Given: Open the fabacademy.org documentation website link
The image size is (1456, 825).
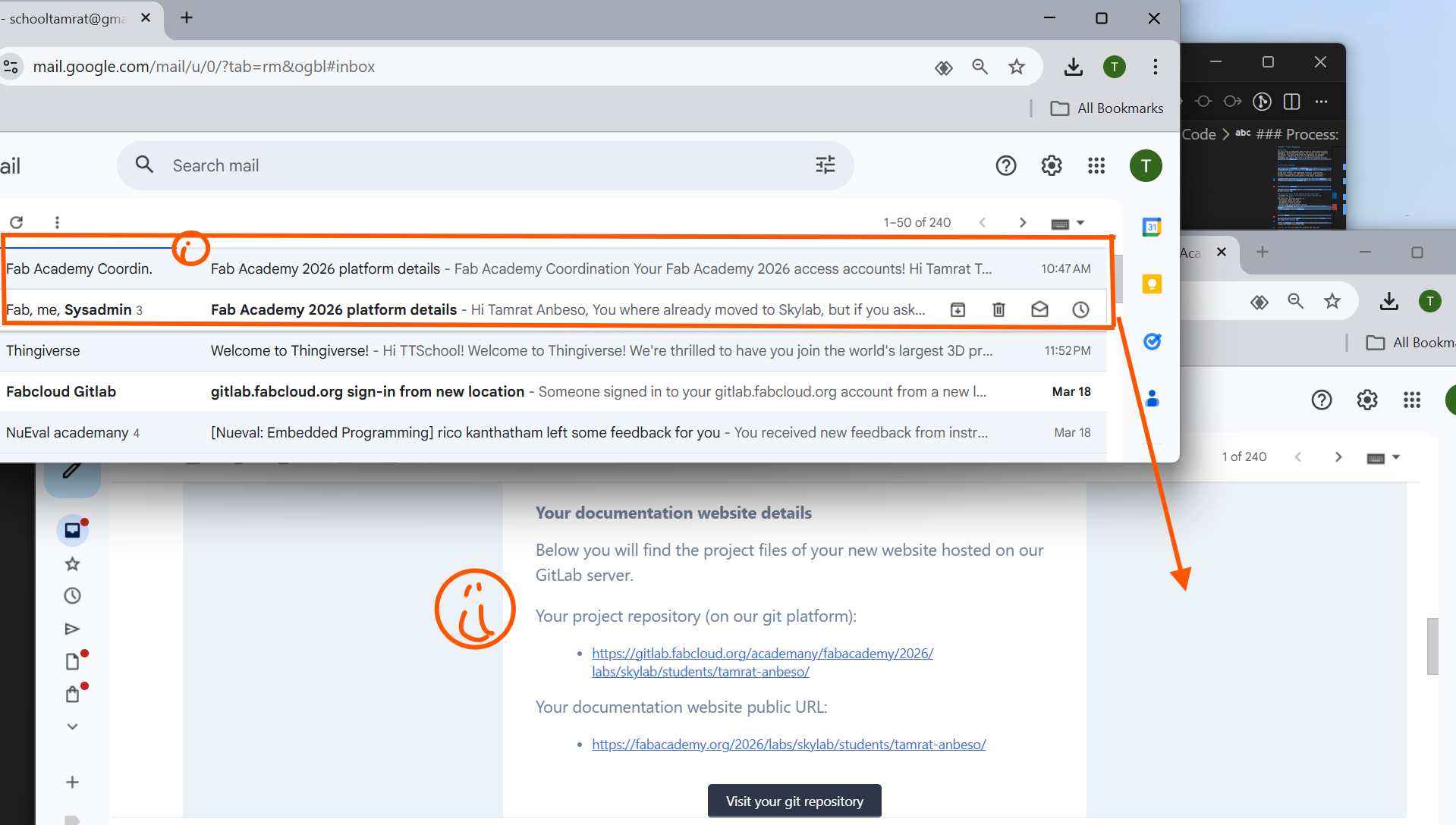Looking at the screenshot, I should pos(789,745).
